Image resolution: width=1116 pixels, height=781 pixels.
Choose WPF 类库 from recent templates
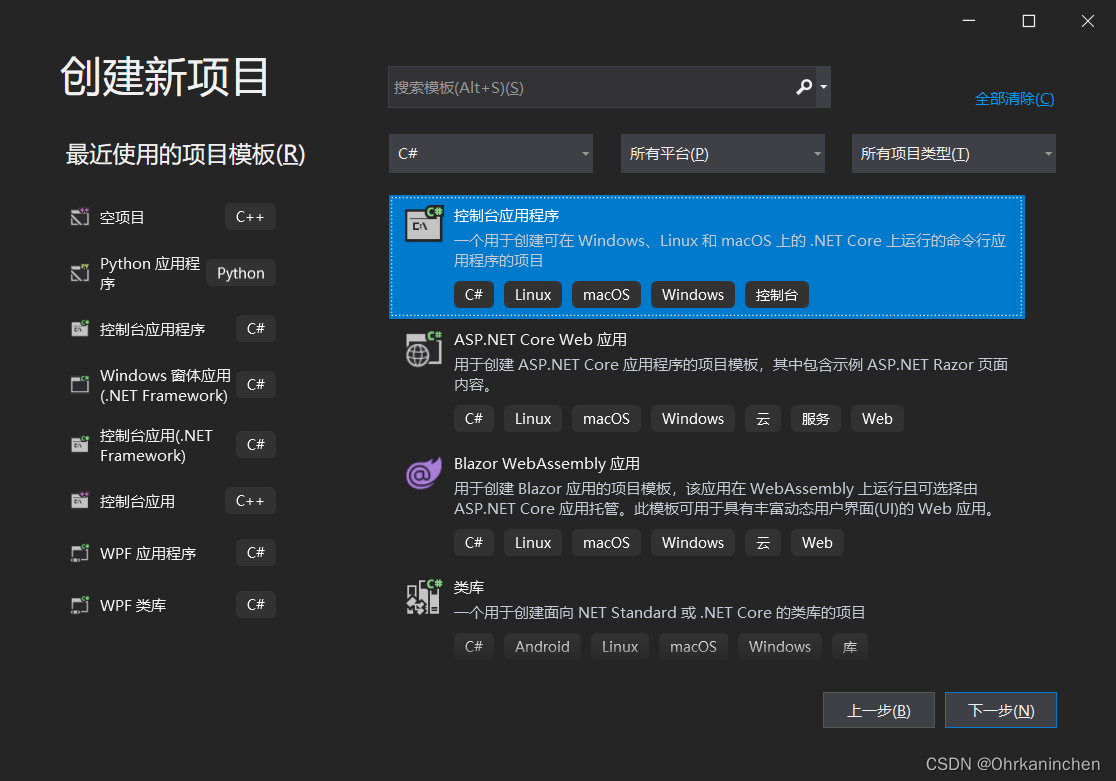pos(133,605)
